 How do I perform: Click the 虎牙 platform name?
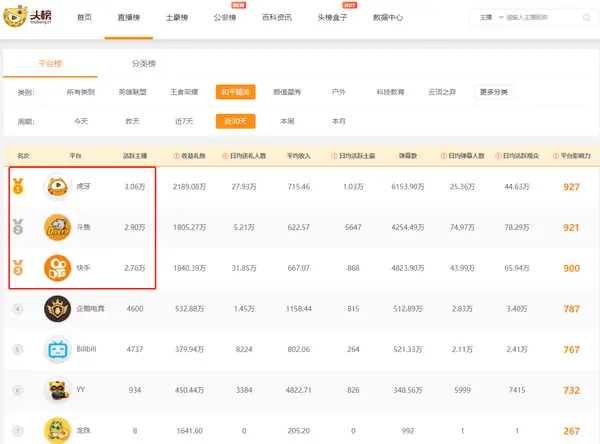click(83, 186)
